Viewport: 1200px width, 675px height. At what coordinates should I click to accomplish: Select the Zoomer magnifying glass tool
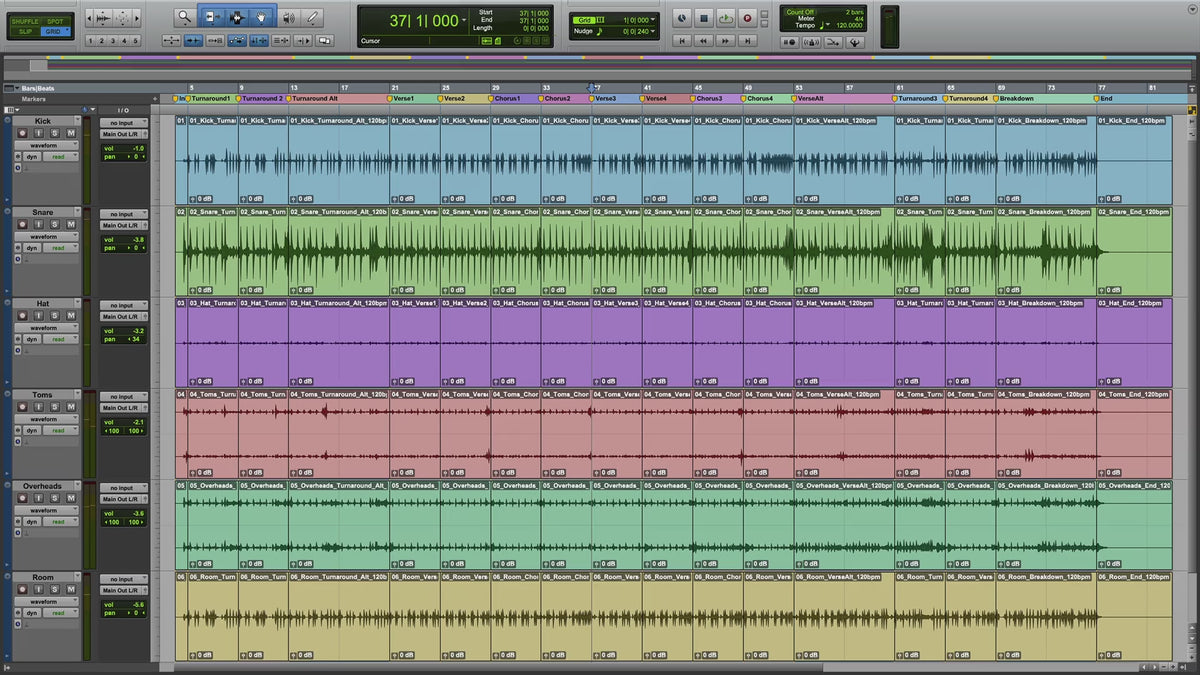(184, 17)
